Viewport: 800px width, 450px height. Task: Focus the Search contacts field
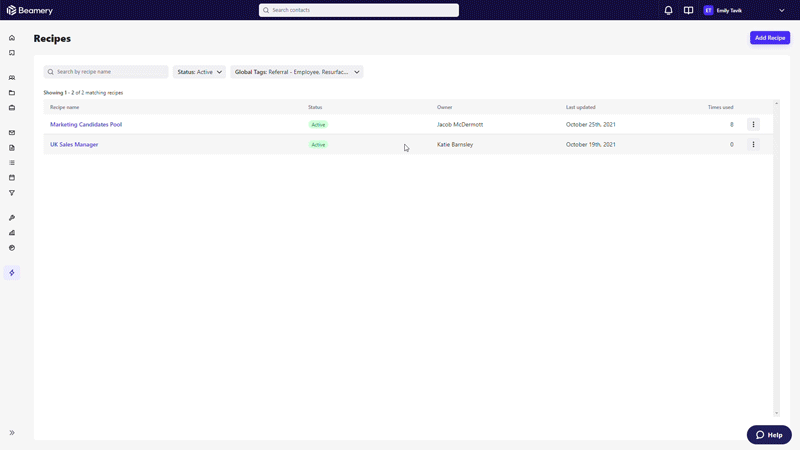click(x=359, y=10)
